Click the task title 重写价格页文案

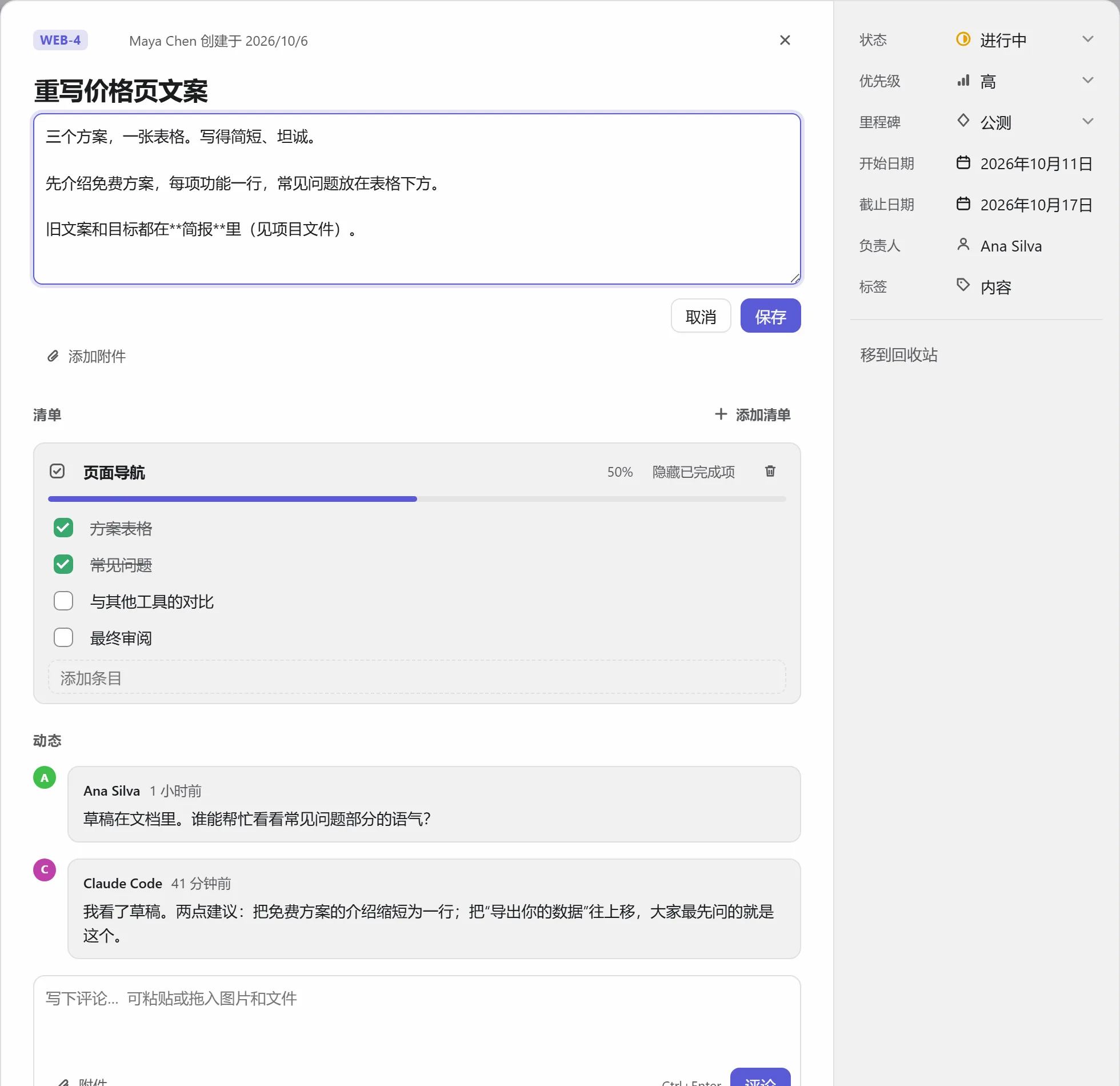(121, 90)
